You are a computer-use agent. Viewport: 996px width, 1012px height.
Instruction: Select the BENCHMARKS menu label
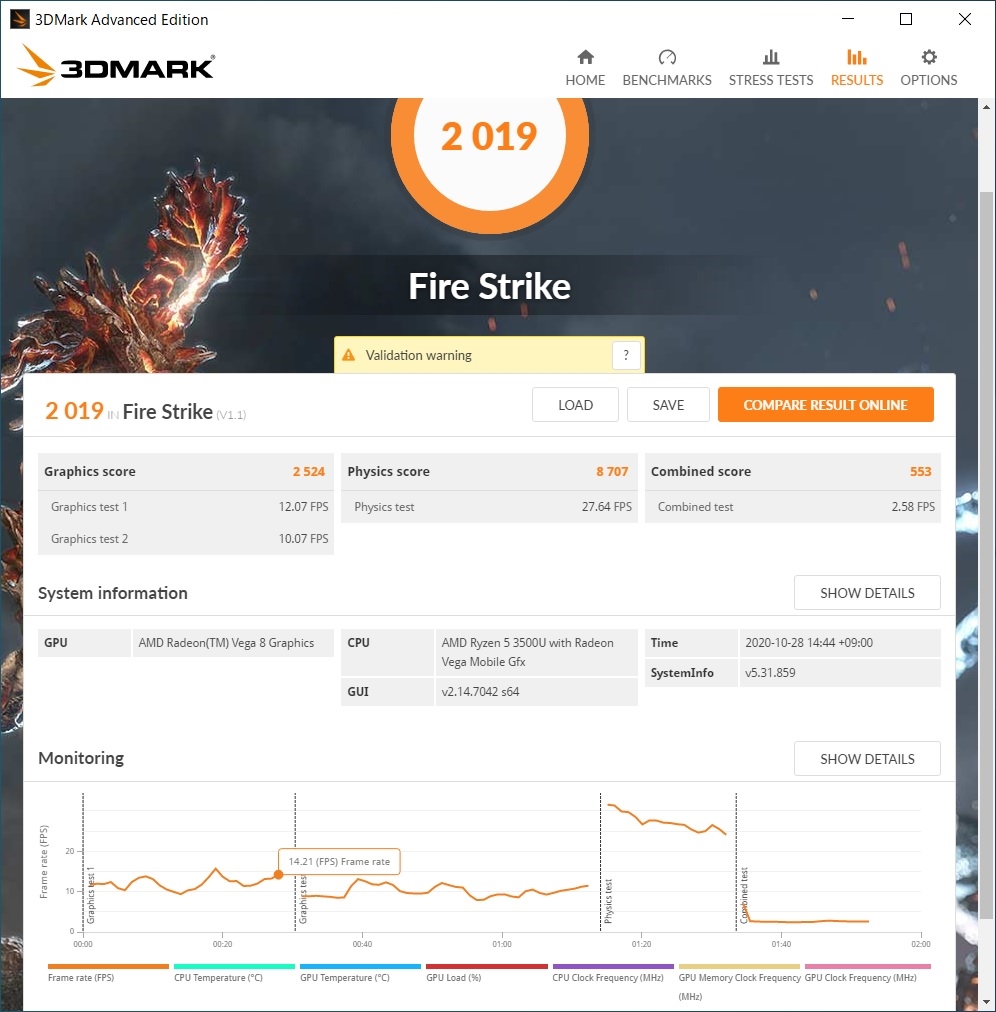pos(667,80)
